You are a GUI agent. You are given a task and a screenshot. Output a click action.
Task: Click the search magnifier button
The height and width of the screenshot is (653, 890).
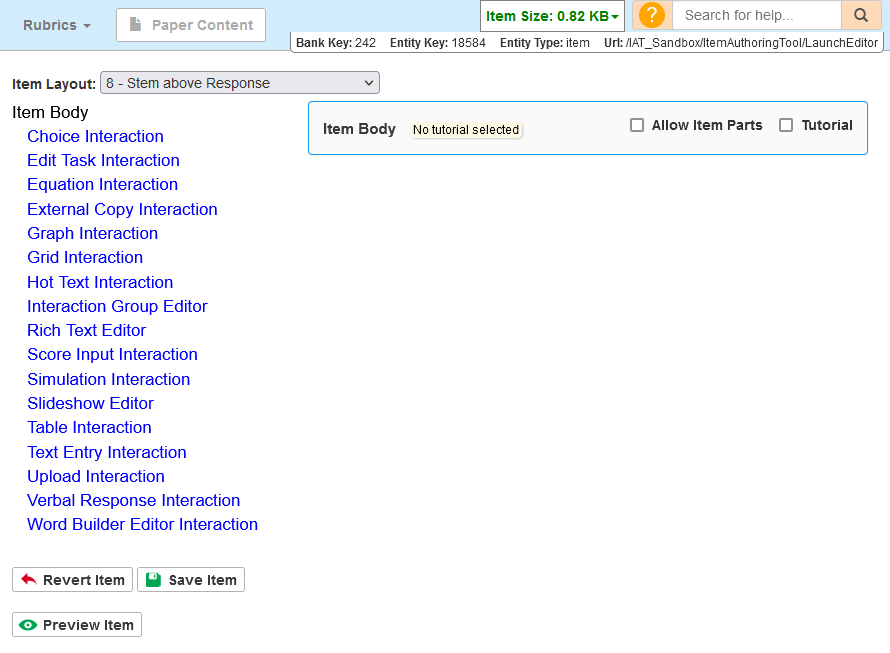pyautogui.click(x=860, y=15)
